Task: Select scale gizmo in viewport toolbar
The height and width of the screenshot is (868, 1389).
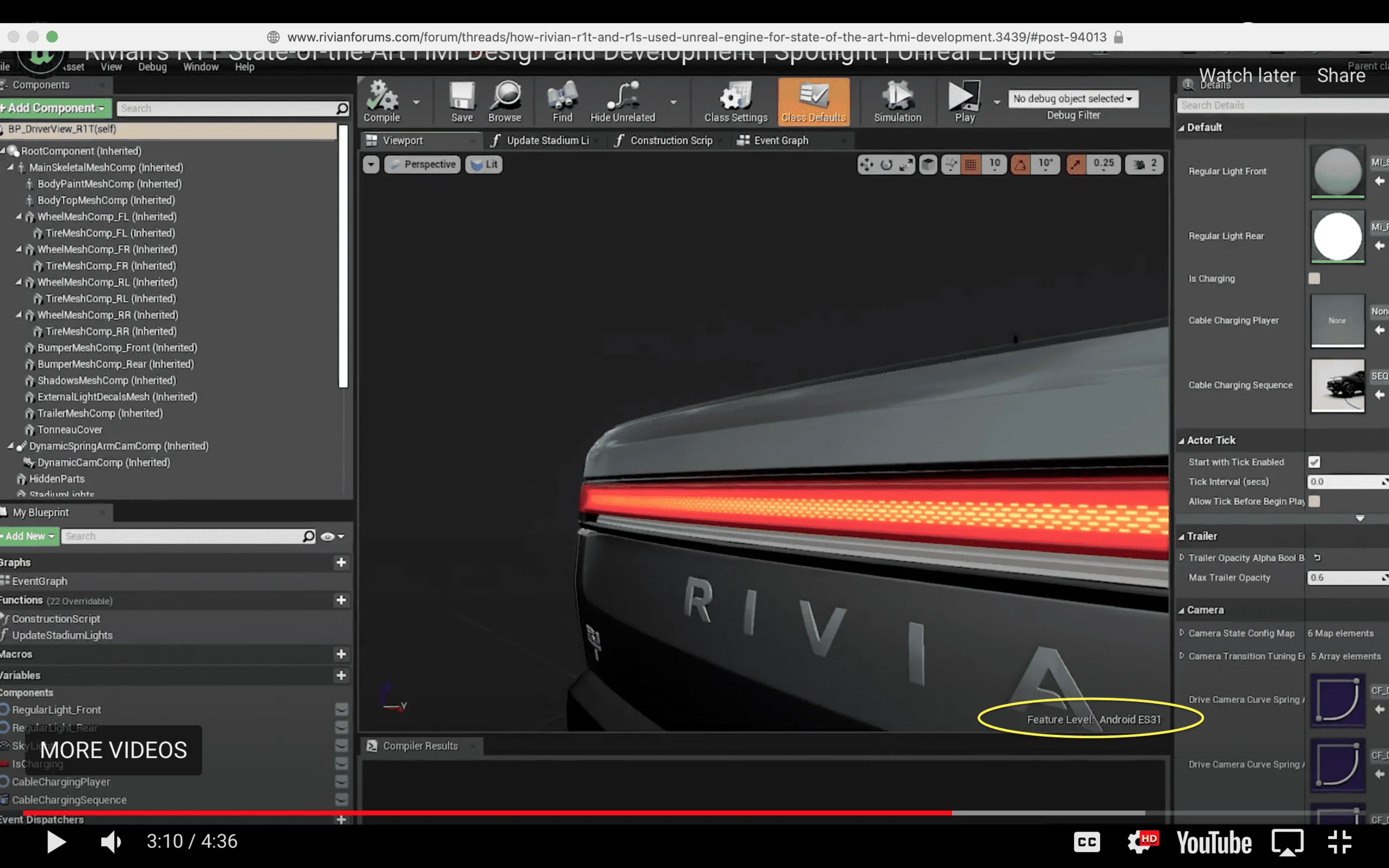Action: click(x=906, y=165)
